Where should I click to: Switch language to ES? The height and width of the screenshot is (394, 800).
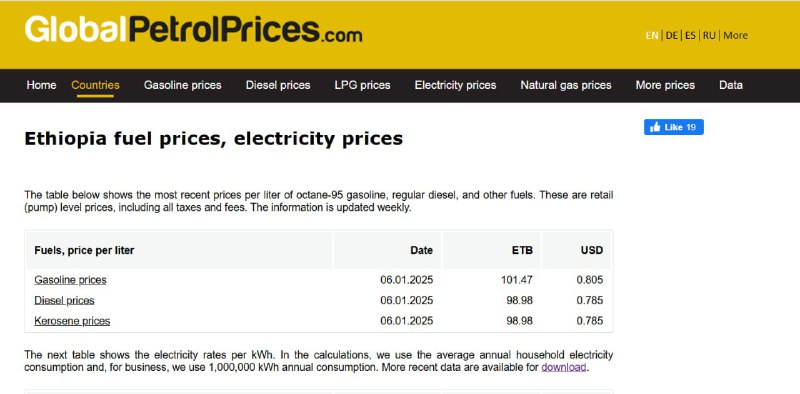(690, 36)
